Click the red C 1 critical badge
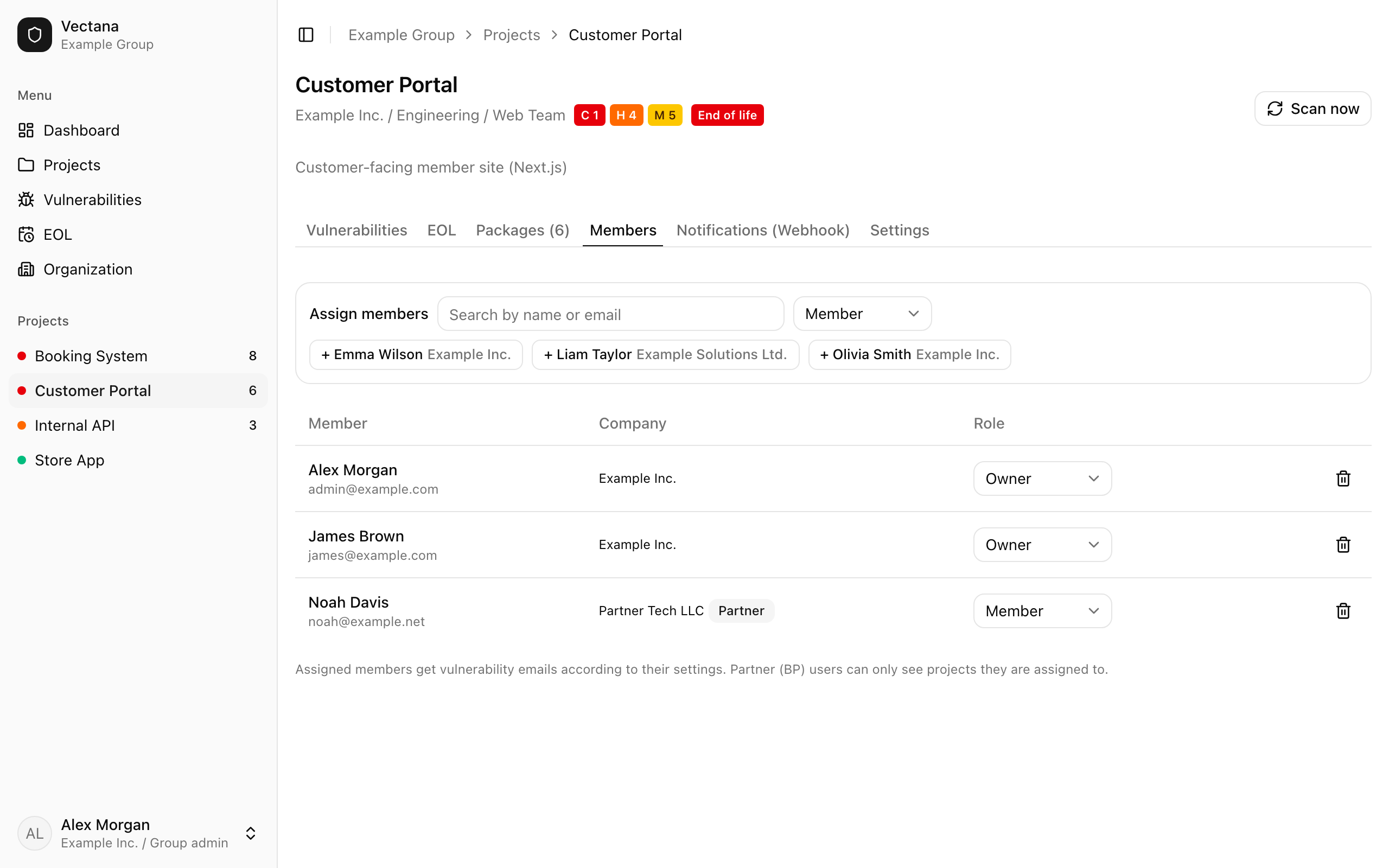 coord(589,115)
